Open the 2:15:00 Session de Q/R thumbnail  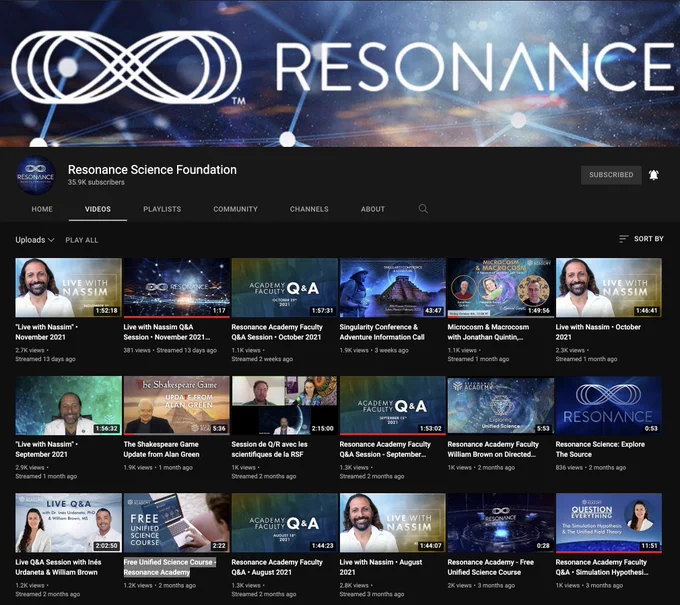tap(284, 405)
